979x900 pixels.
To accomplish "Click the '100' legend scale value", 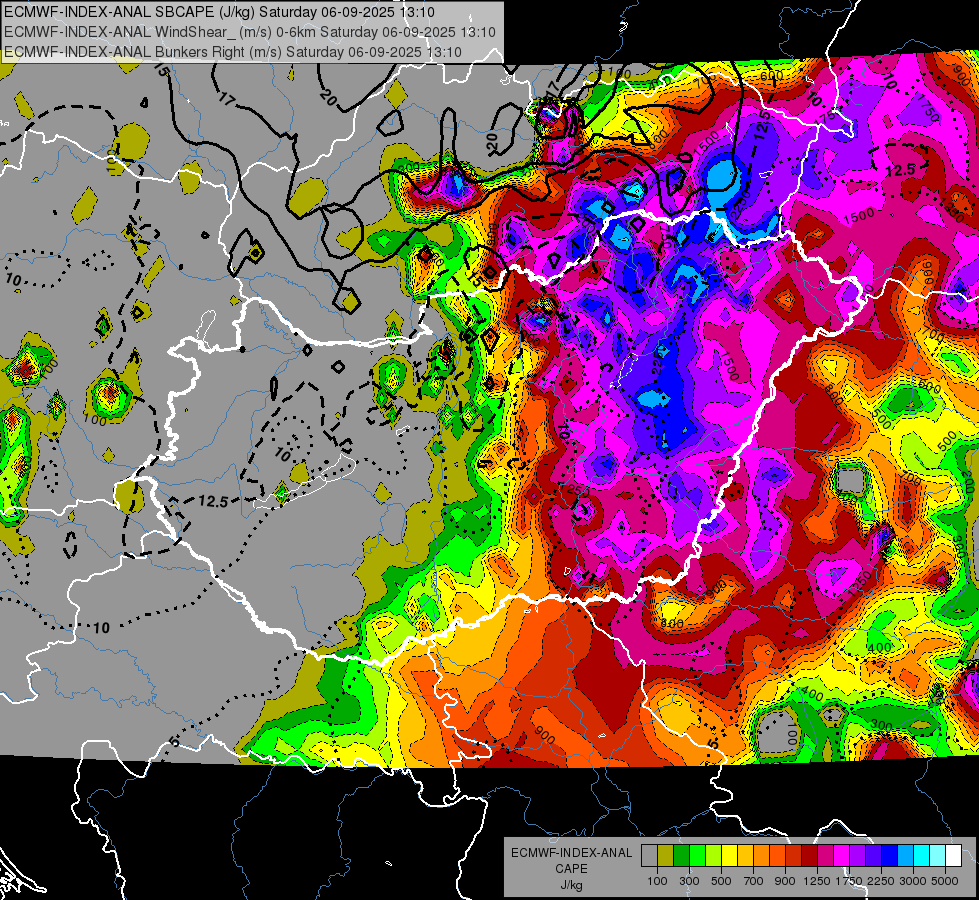I will 657,881.
